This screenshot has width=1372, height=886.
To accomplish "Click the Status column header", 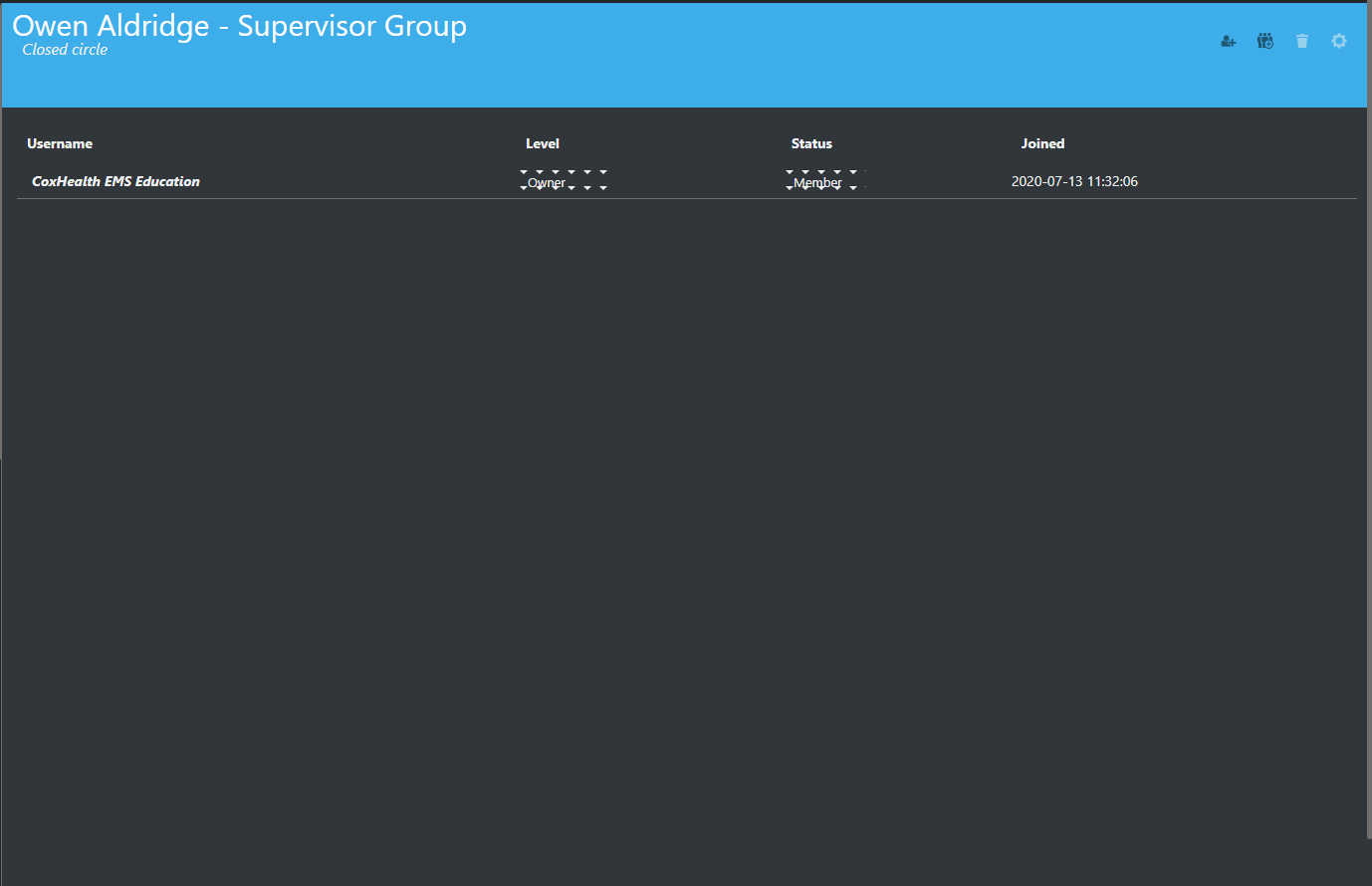I will (811, 143).
